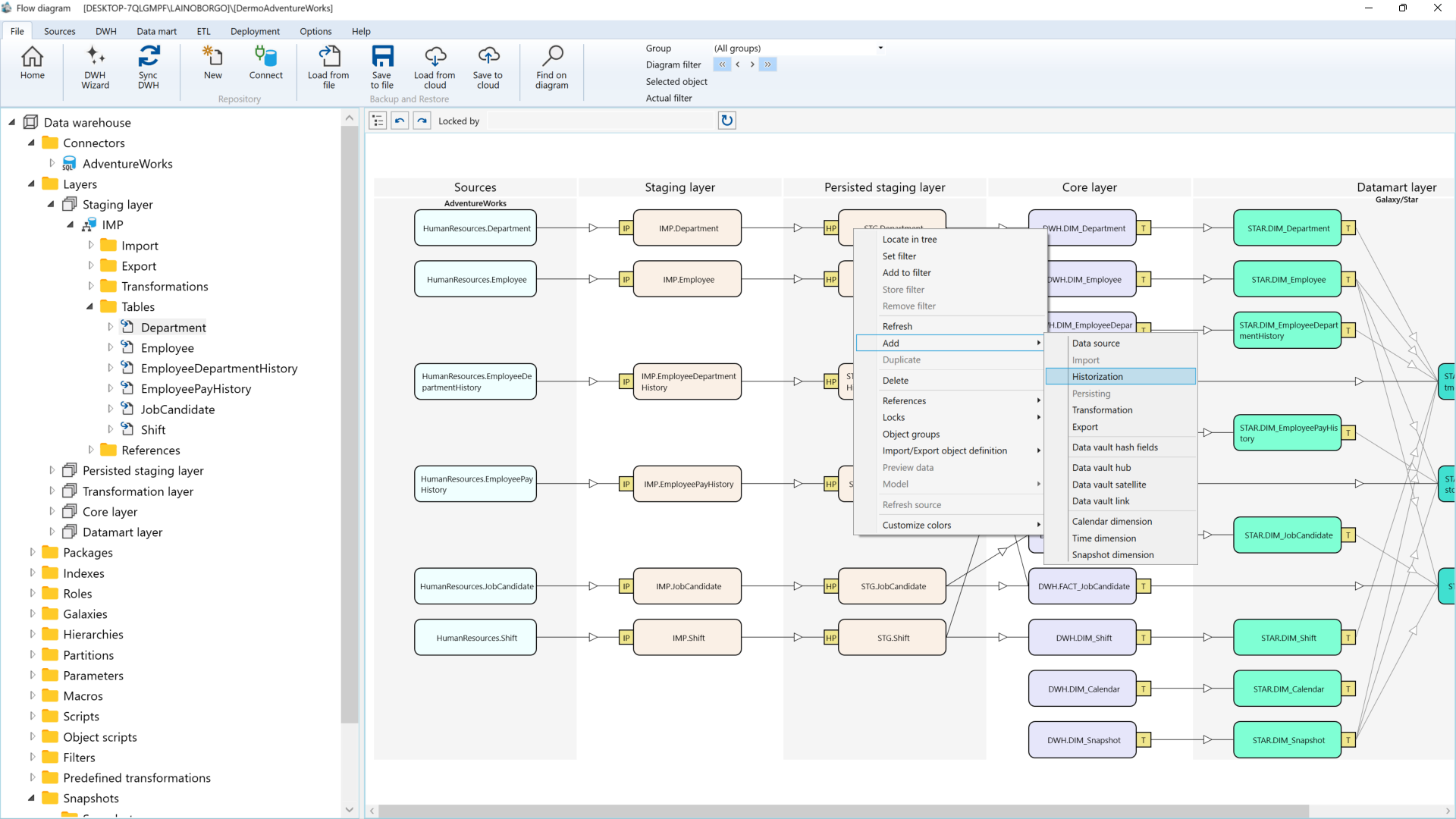
Task: Open the Data mart ribbon tab
Action: (x=156, y=31)
